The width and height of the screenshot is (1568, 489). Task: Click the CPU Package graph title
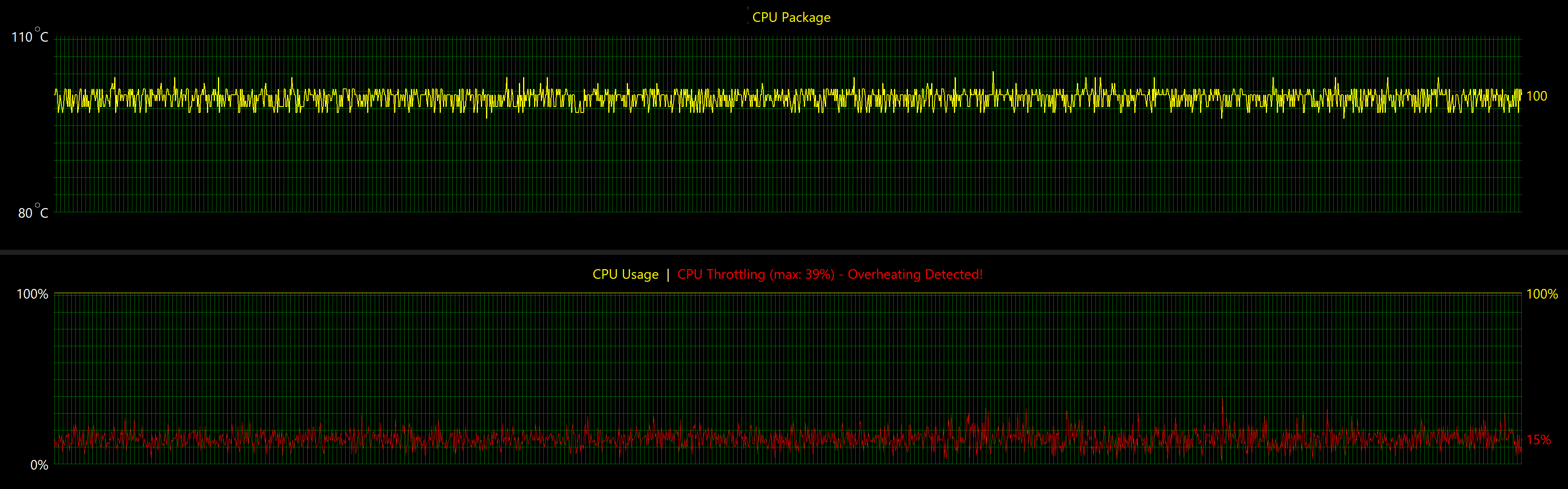coord(791,18)
